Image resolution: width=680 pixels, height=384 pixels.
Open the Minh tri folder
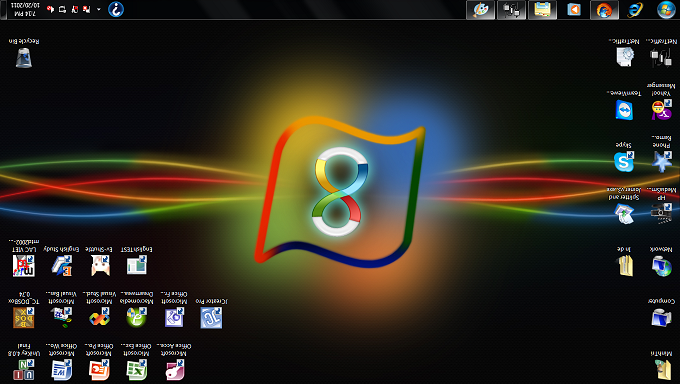coord(661,366)
